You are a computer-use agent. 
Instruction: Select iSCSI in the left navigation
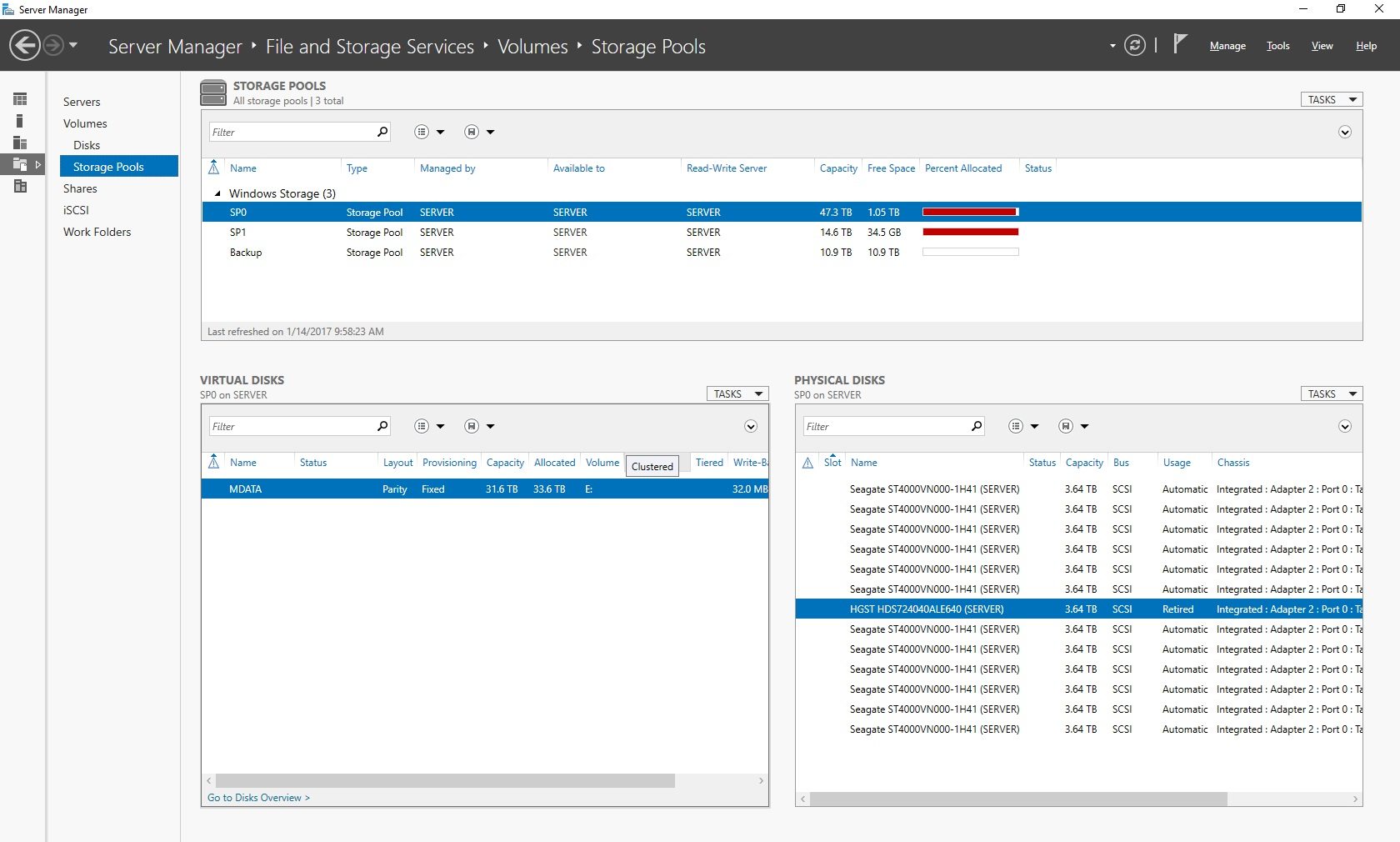tap(76, 210)
